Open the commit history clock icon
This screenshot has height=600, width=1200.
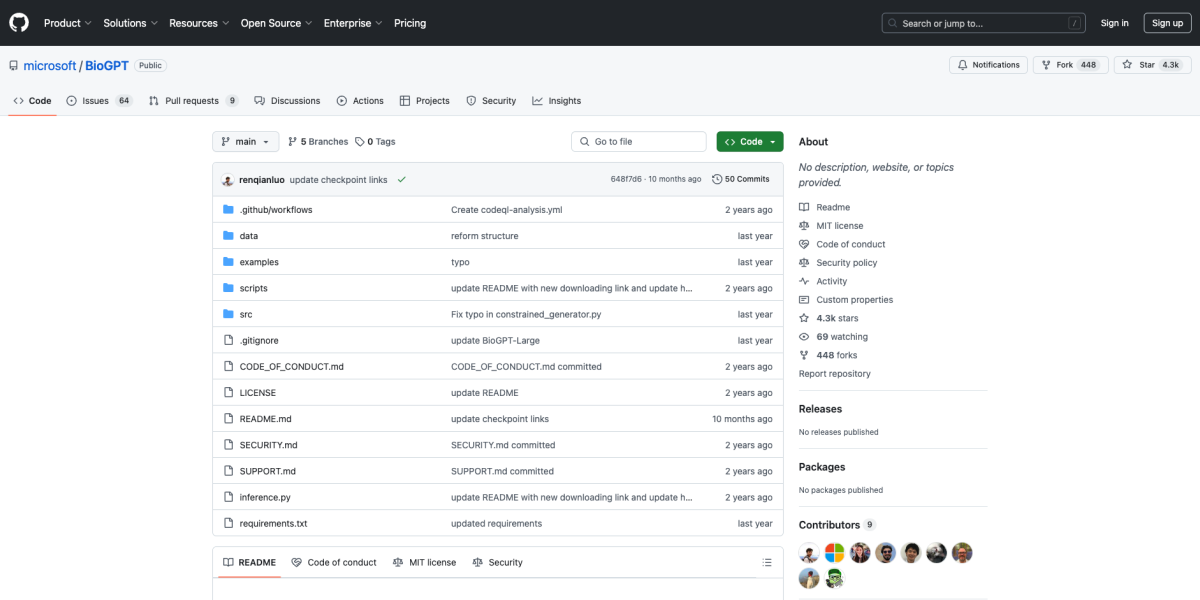click(x=717, y=180)
